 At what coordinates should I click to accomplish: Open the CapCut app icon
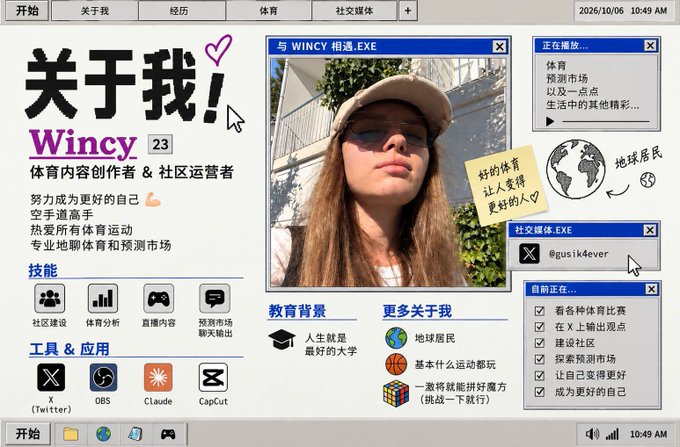pos(213,377)
